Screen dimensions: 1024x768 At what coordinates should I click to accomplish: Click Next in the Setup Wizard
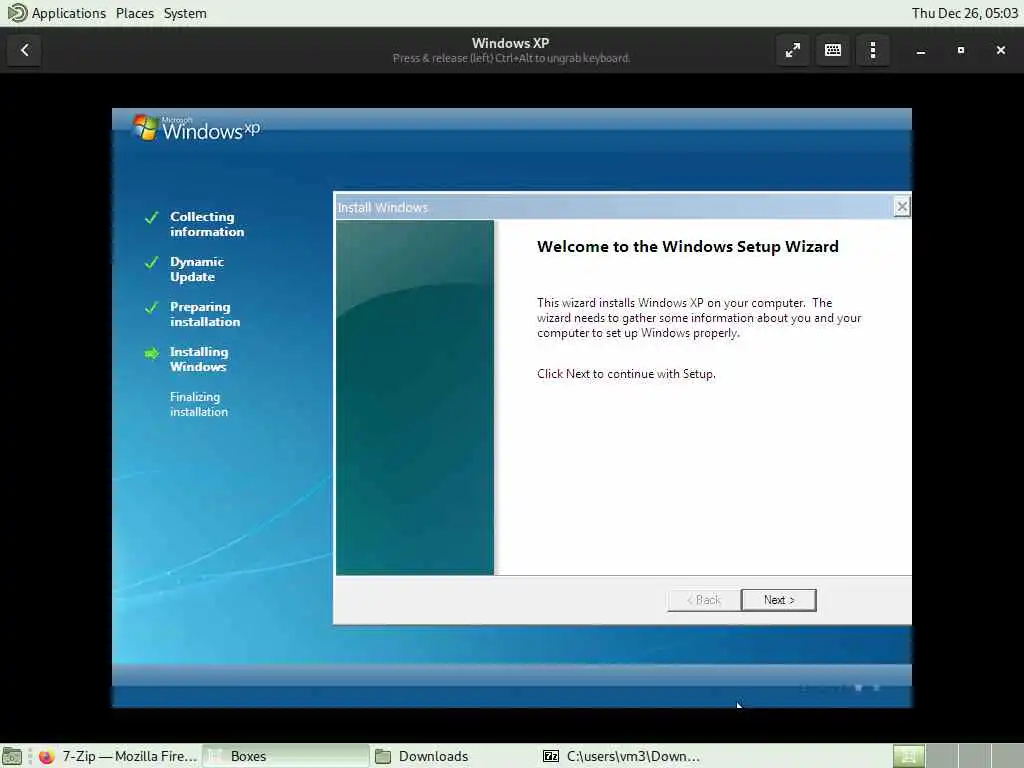(x=778, y=600)
